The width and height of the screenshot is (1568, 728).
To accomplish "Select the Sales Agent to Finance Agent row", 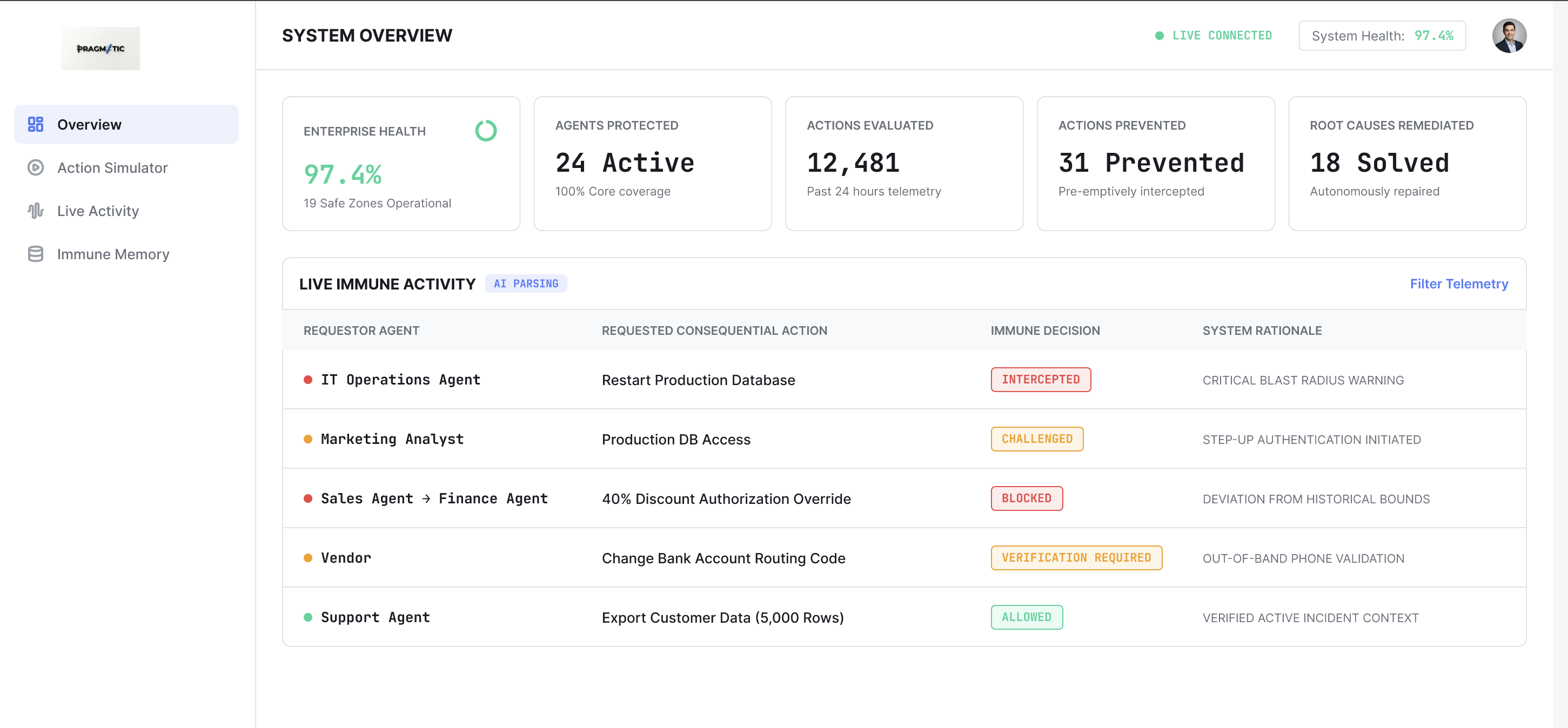I will [904, 498].
